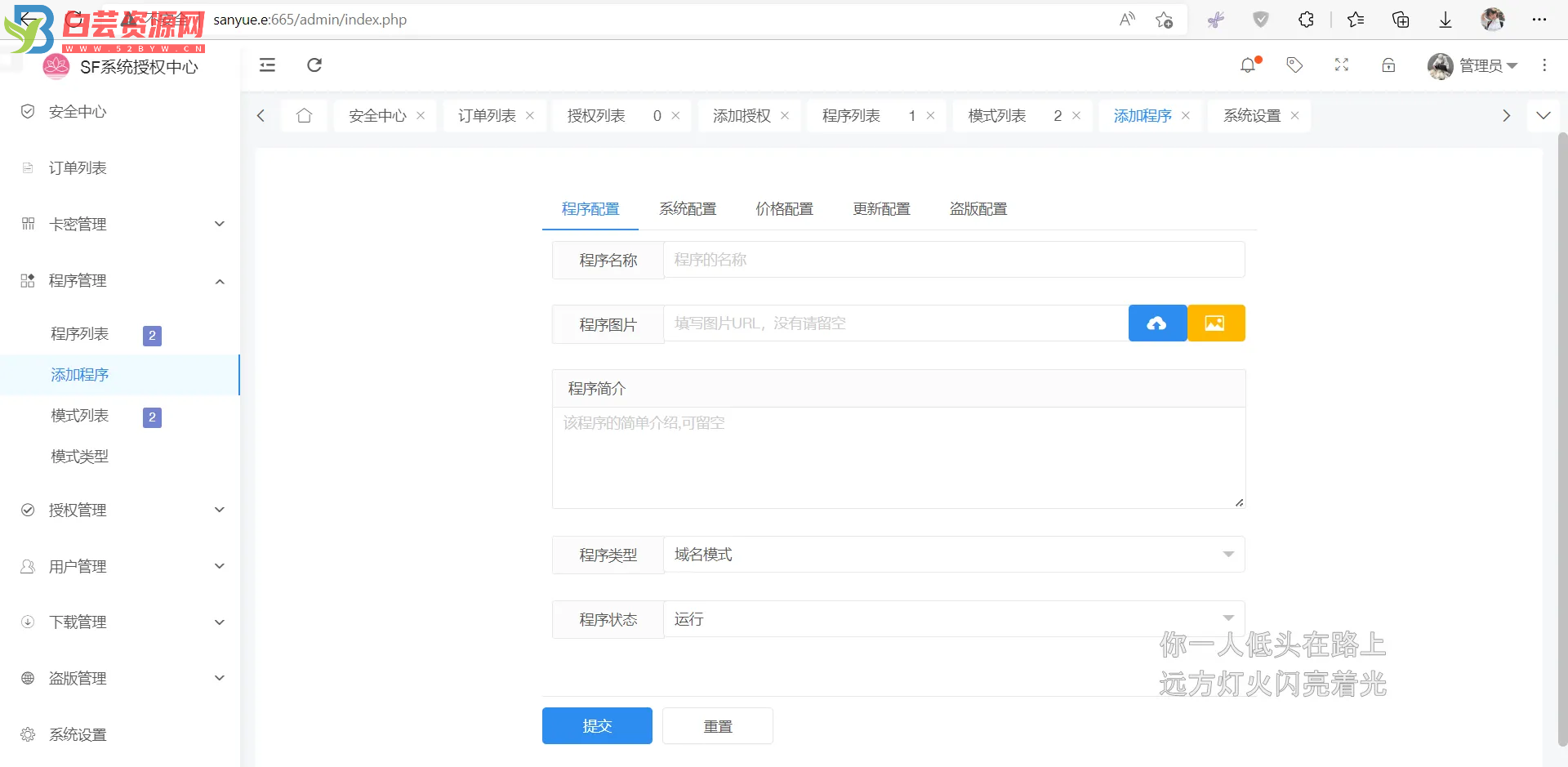Open 程序列表 submenu item

(120, 334)
